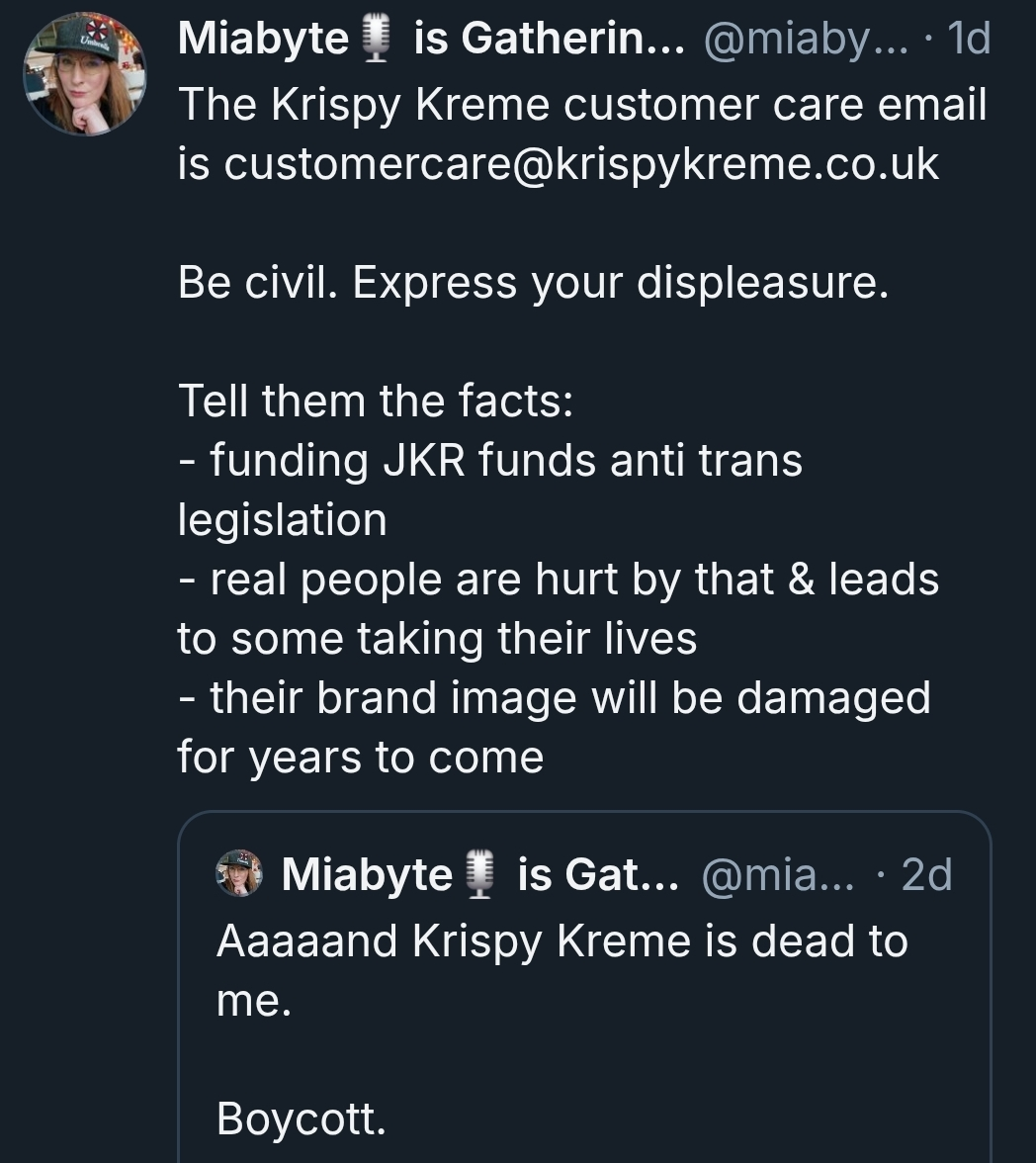Open the "Miabyte is Gatherin..." display name

pyautogui.click(x=431, y=39)
